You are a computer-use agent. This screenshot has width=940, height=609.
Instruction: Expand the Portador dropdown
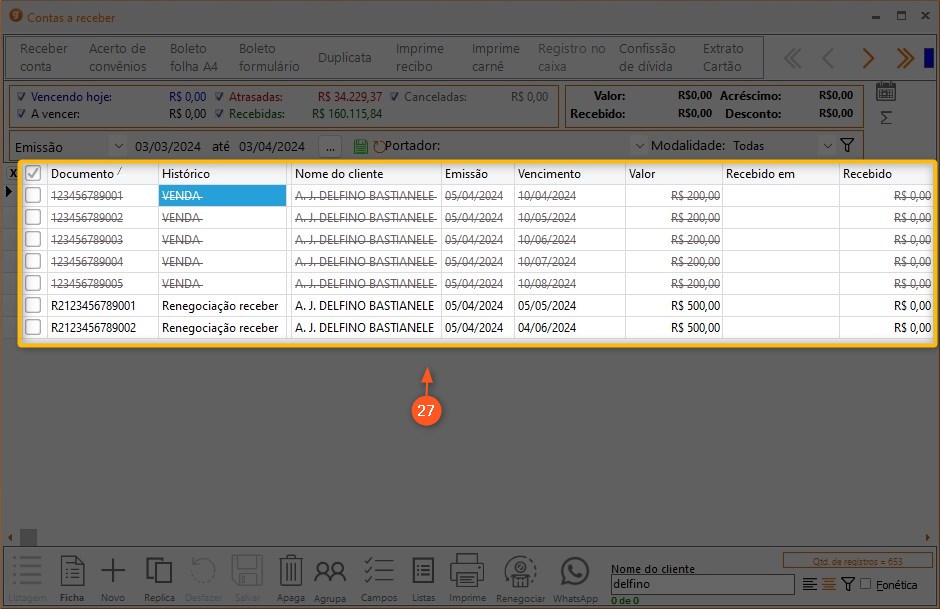(x=639, y=146)
